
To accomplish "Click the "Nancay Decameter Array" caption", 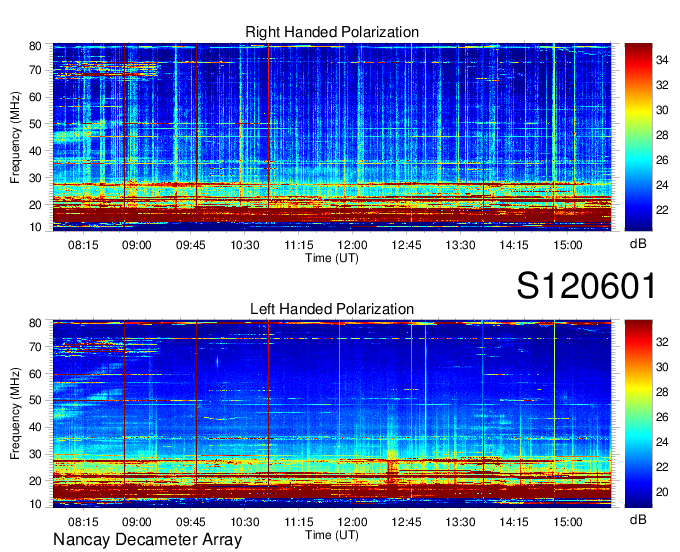I will click(147, 540).
